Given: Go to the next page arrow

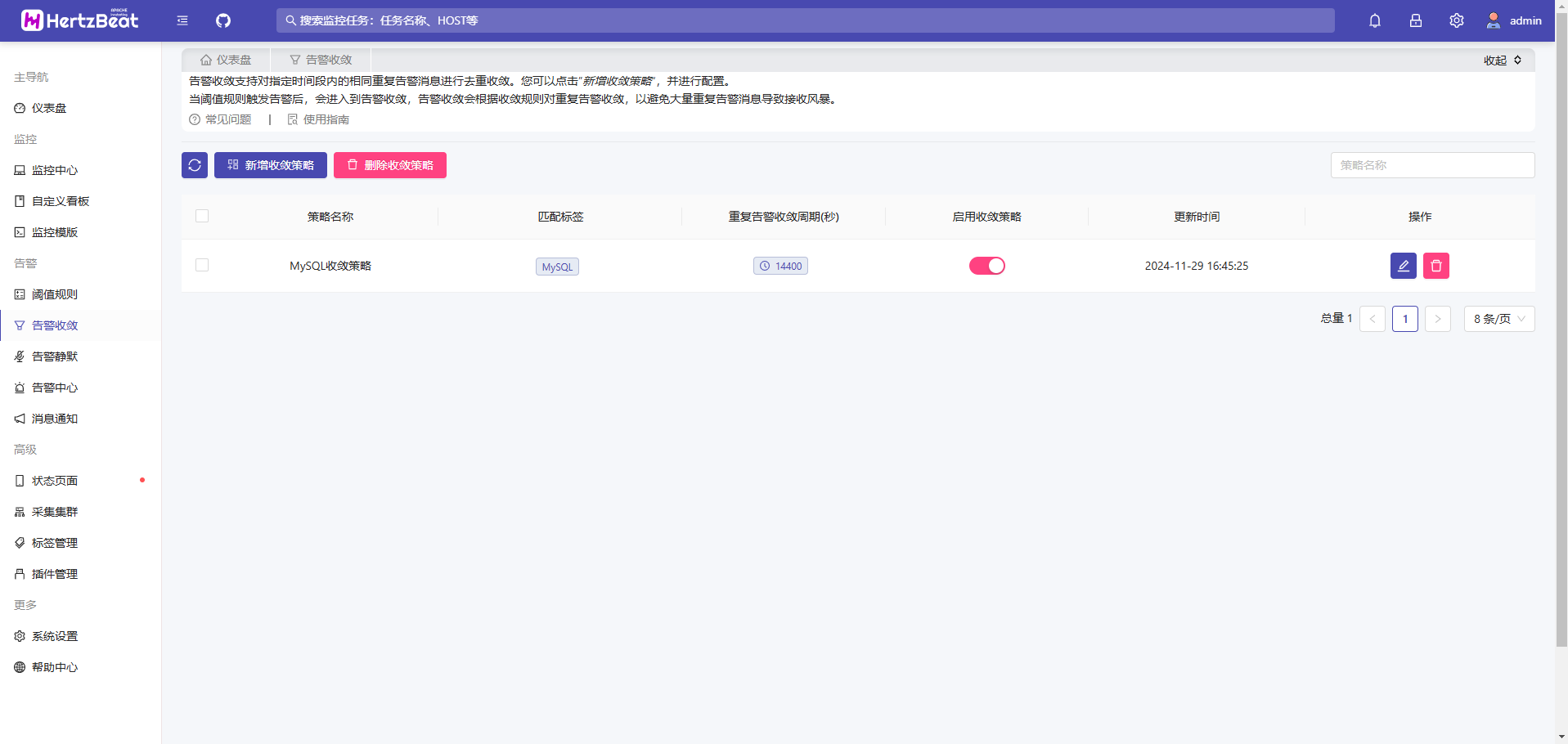Looking at the screenshot, I should 1438,319.
